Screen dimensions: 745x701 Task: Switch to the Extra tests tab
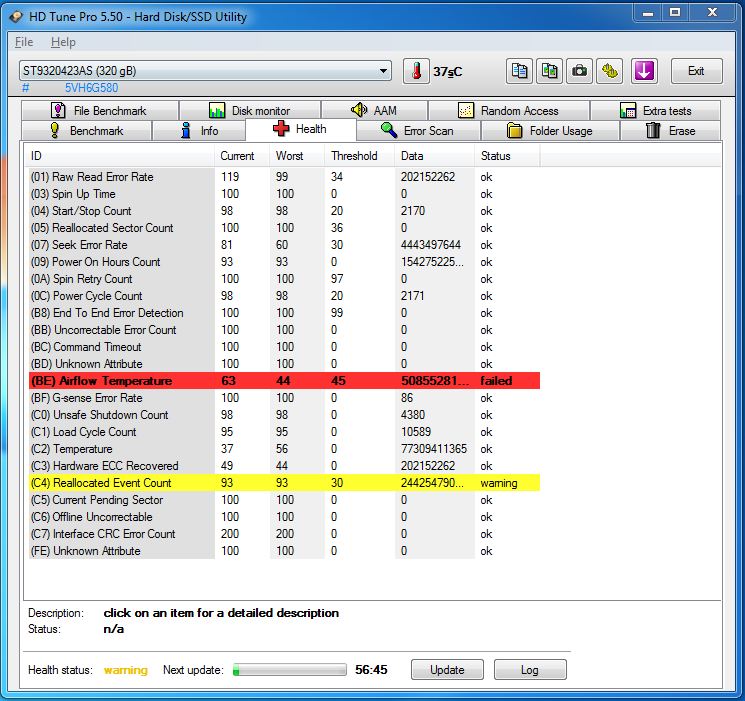(655, 111)
